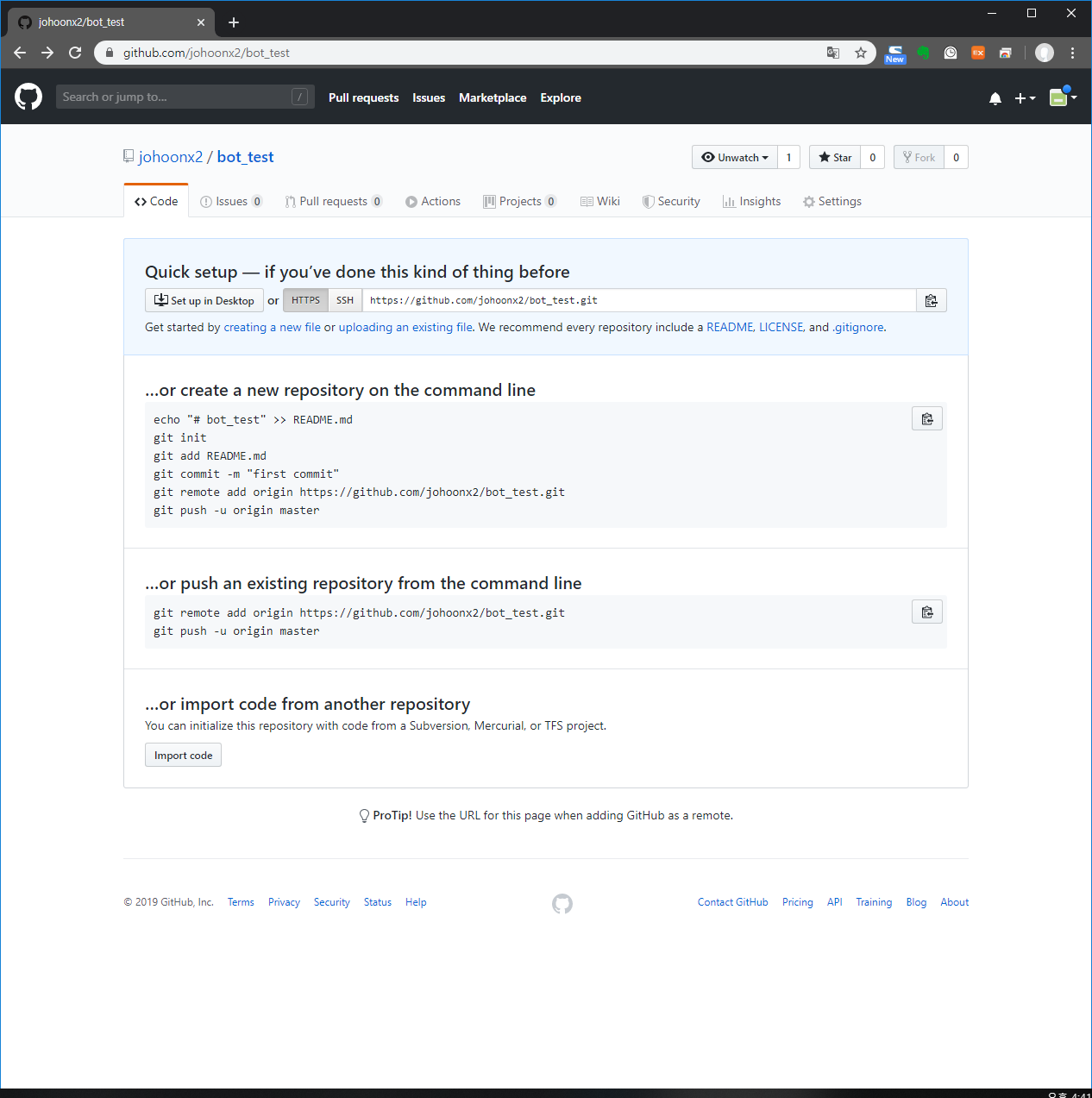Viewport: 1092px width, 1098px height.
Task: Select the HTTPS clone protocol
Action: point(305,300)
